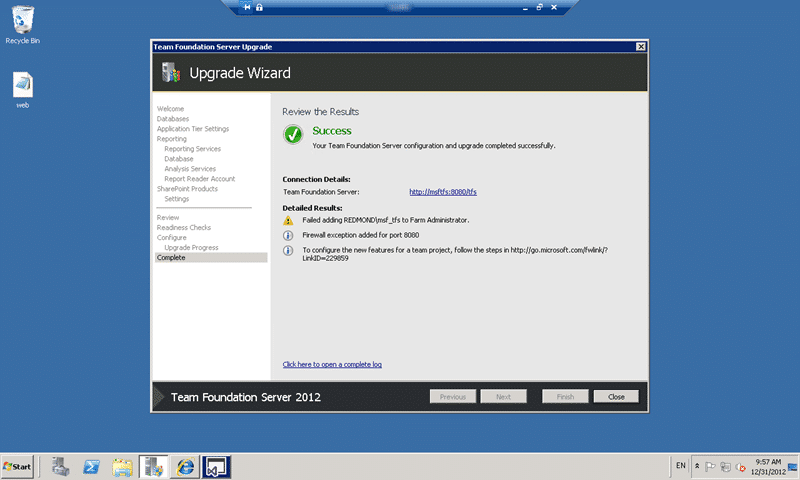Select Database sub-step under Reporting
The height and width of the screenshot is (480, 800).
coord(179,159)
